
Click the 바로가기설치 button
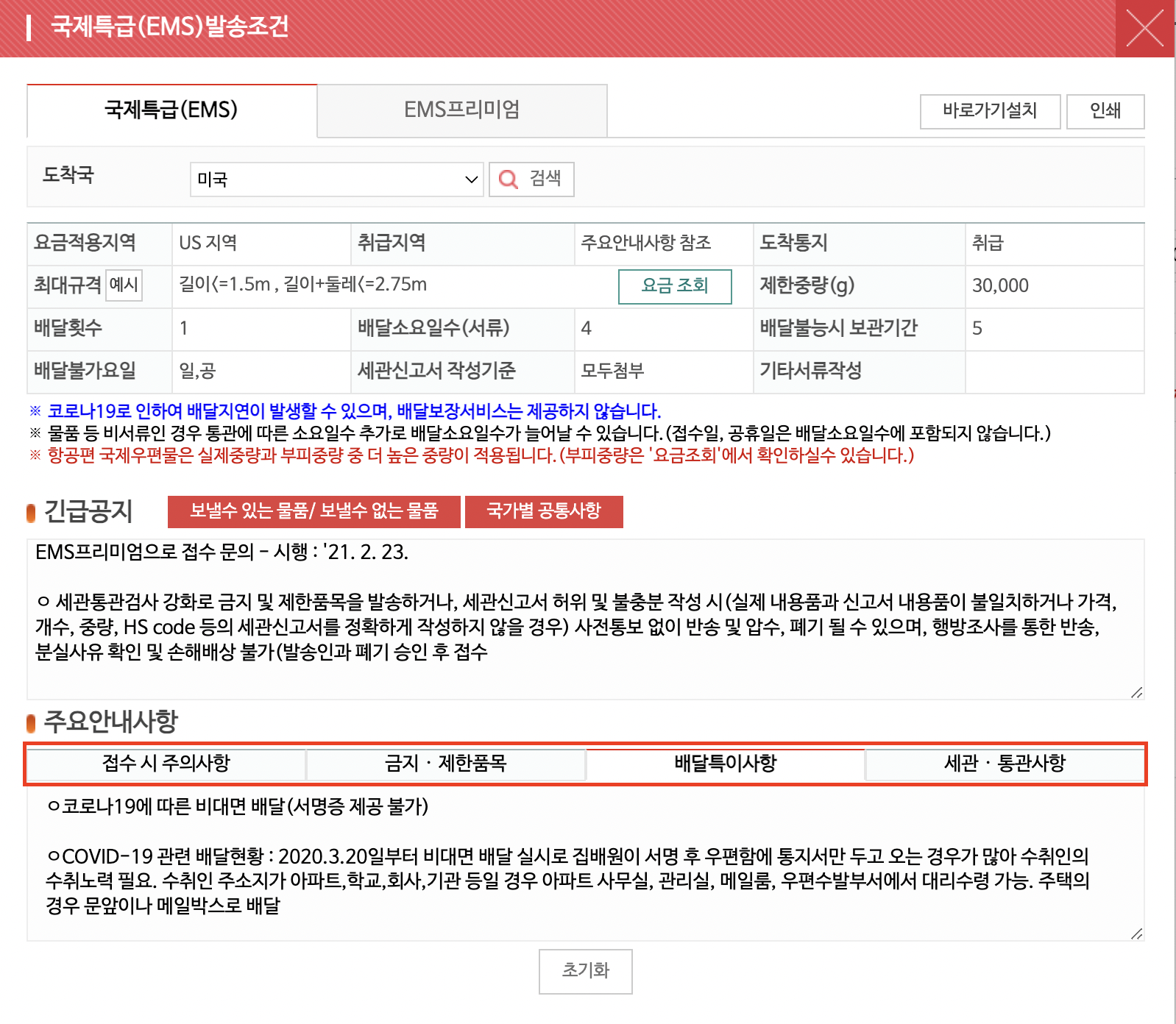tap(990, 111)
